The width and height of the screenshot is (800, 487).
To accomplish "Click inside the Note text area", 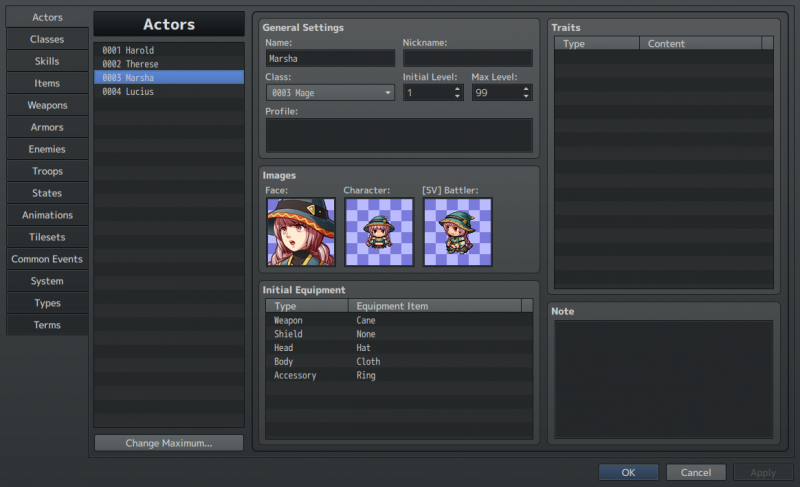I will click(664, 379).
